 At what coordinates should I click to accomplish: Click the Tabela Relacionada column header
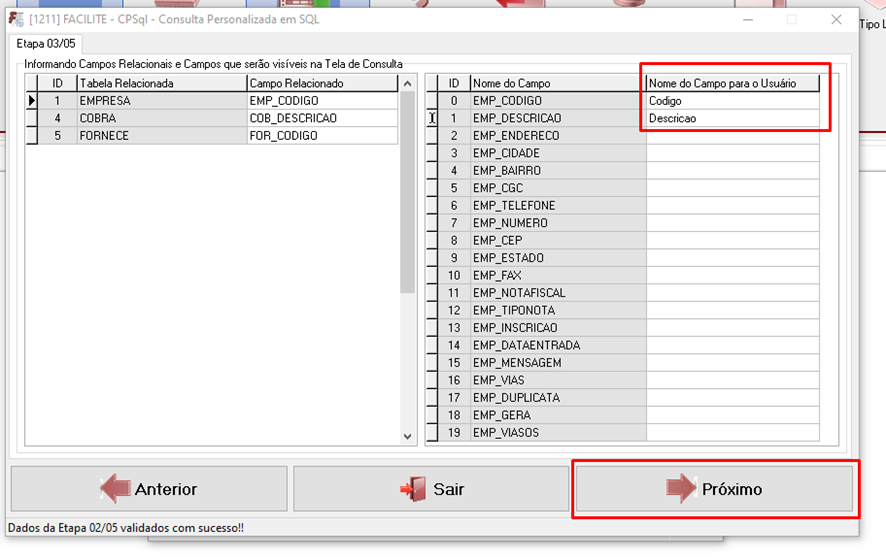tap(161, 83)
